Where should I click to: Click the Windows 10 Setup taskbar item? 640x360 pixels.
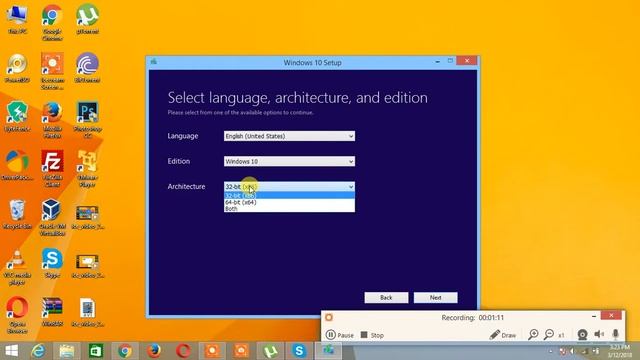tap(328, 351)
